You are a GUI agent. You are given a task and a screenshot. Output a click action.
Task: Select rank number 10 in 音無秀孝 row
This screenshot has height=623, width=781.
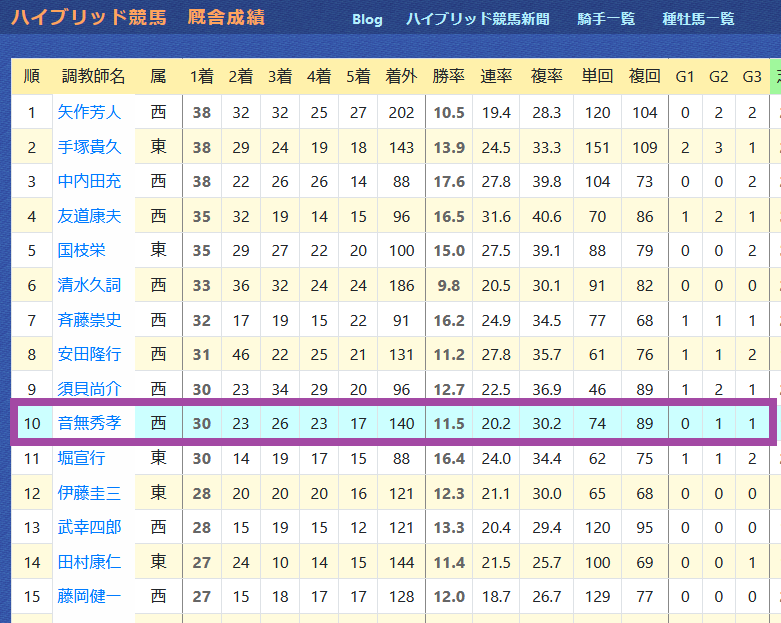(x=32, y=424)
